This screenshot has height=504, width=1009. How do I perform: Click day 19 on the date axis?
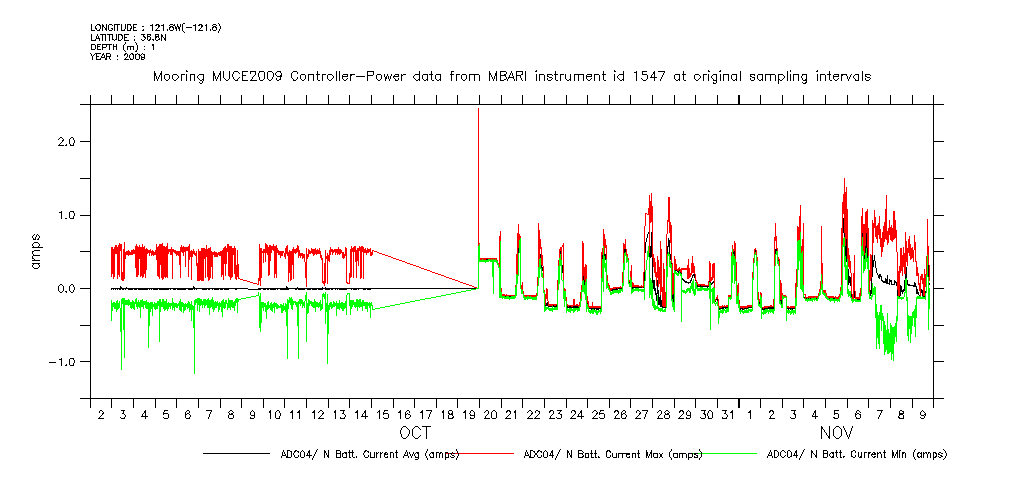coord(469,414)
